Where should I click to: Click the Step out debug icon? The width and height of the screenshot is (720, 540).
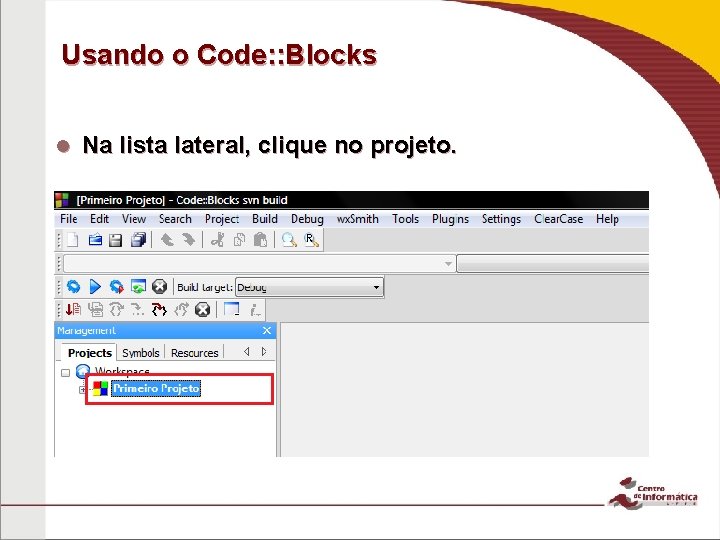(x=181, y=309)
